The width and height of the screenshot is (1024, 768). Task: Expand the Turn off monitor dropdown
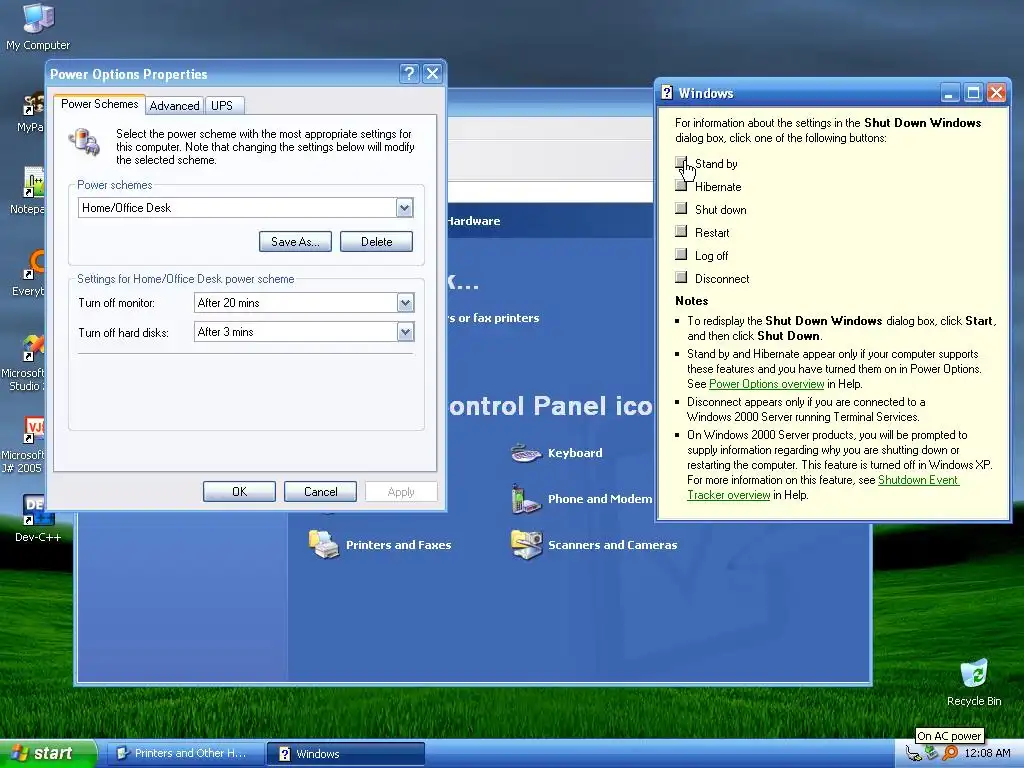pyautogui.click(x=405, y=302)
